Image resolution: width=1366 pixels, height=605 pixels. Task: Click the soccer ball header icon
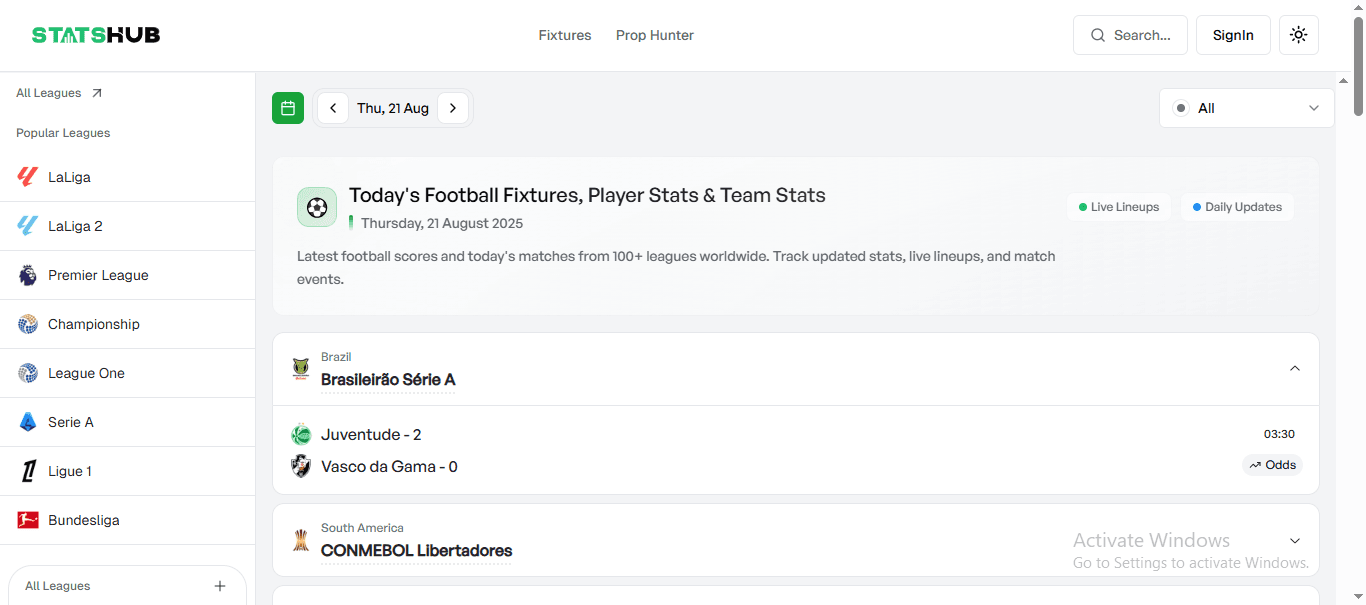(317, 207)
